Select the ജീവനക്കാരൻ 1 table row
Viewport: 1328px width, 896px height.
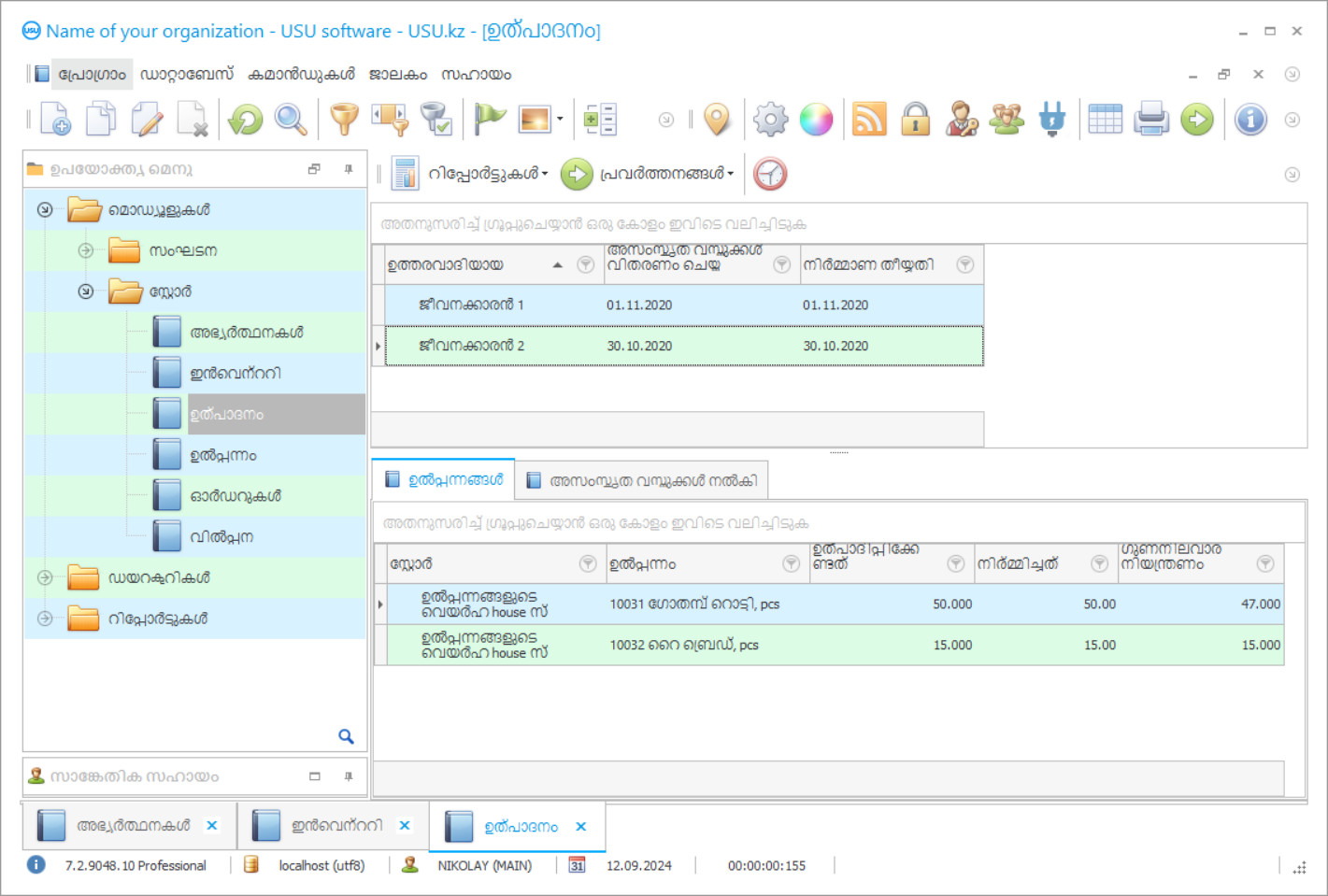point(682,306)
